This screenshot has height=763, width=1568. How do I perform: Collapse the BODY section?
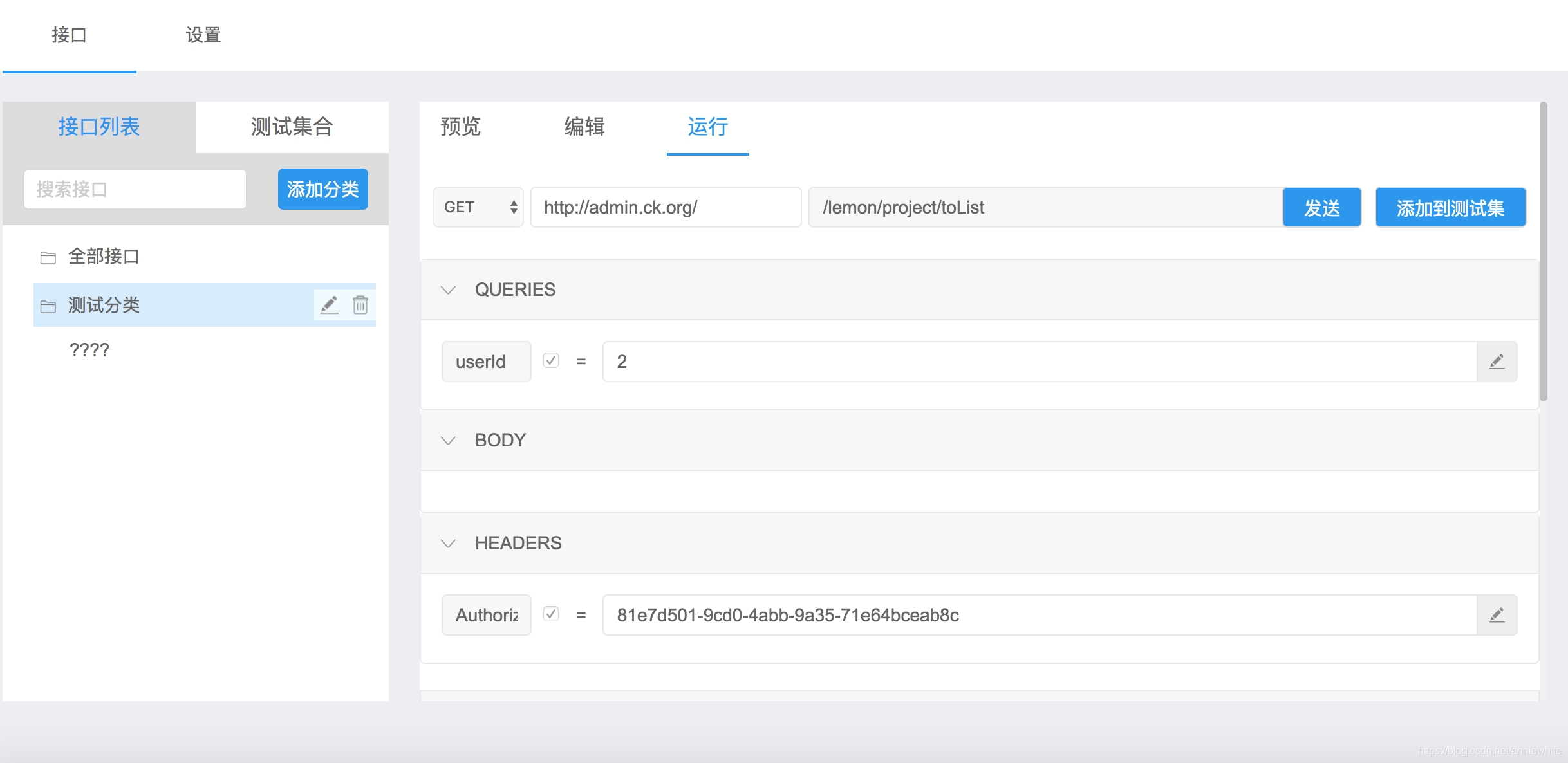448,440
